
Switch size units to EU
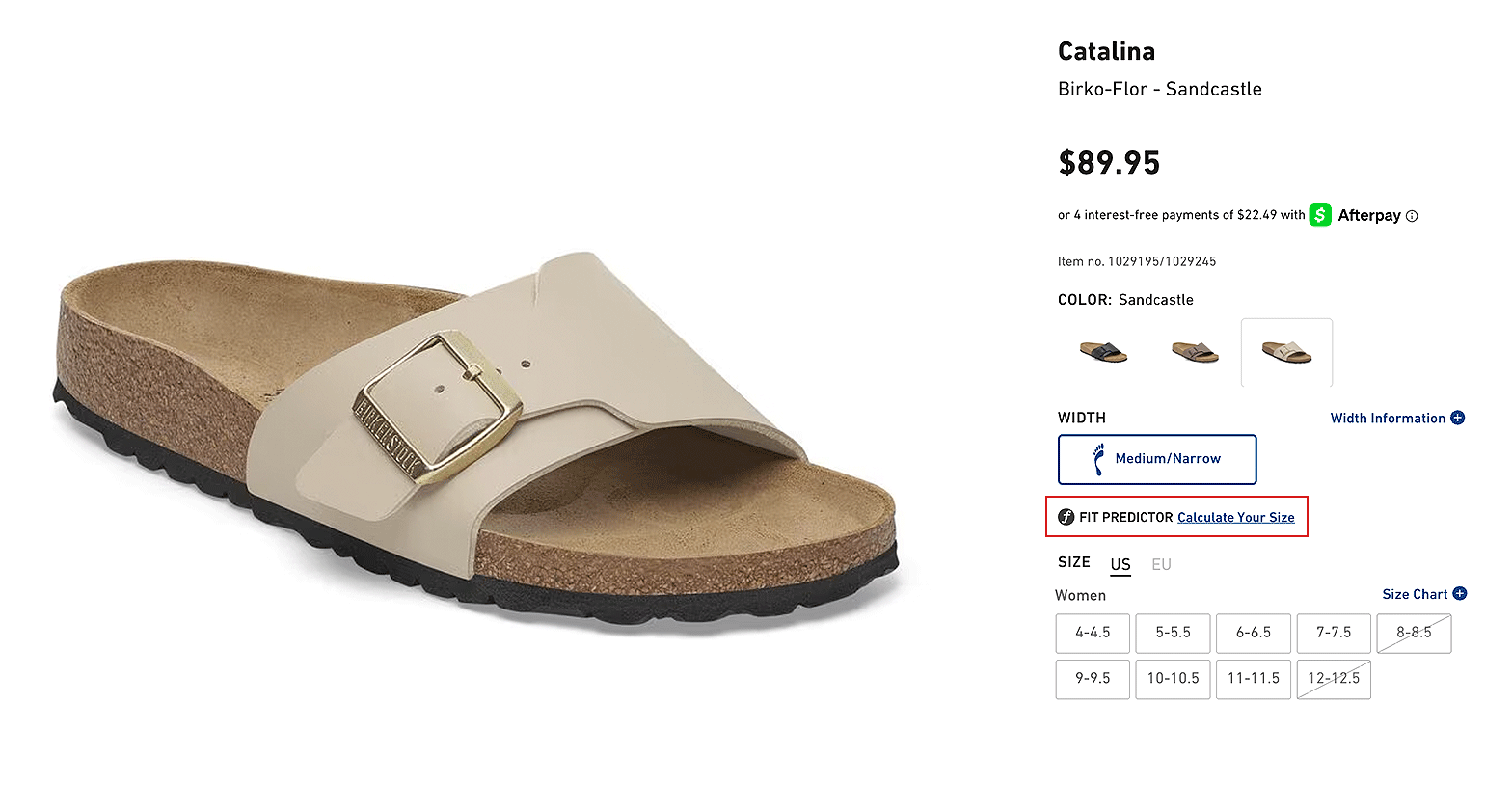(x=1161, y=564)
